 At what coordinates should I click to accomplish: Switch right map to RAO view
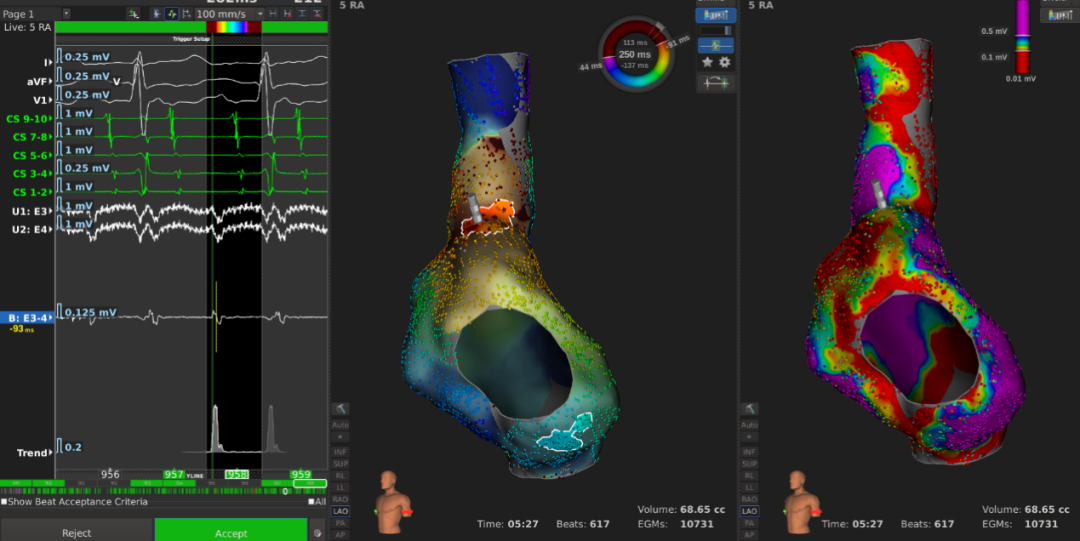point(748,498)
